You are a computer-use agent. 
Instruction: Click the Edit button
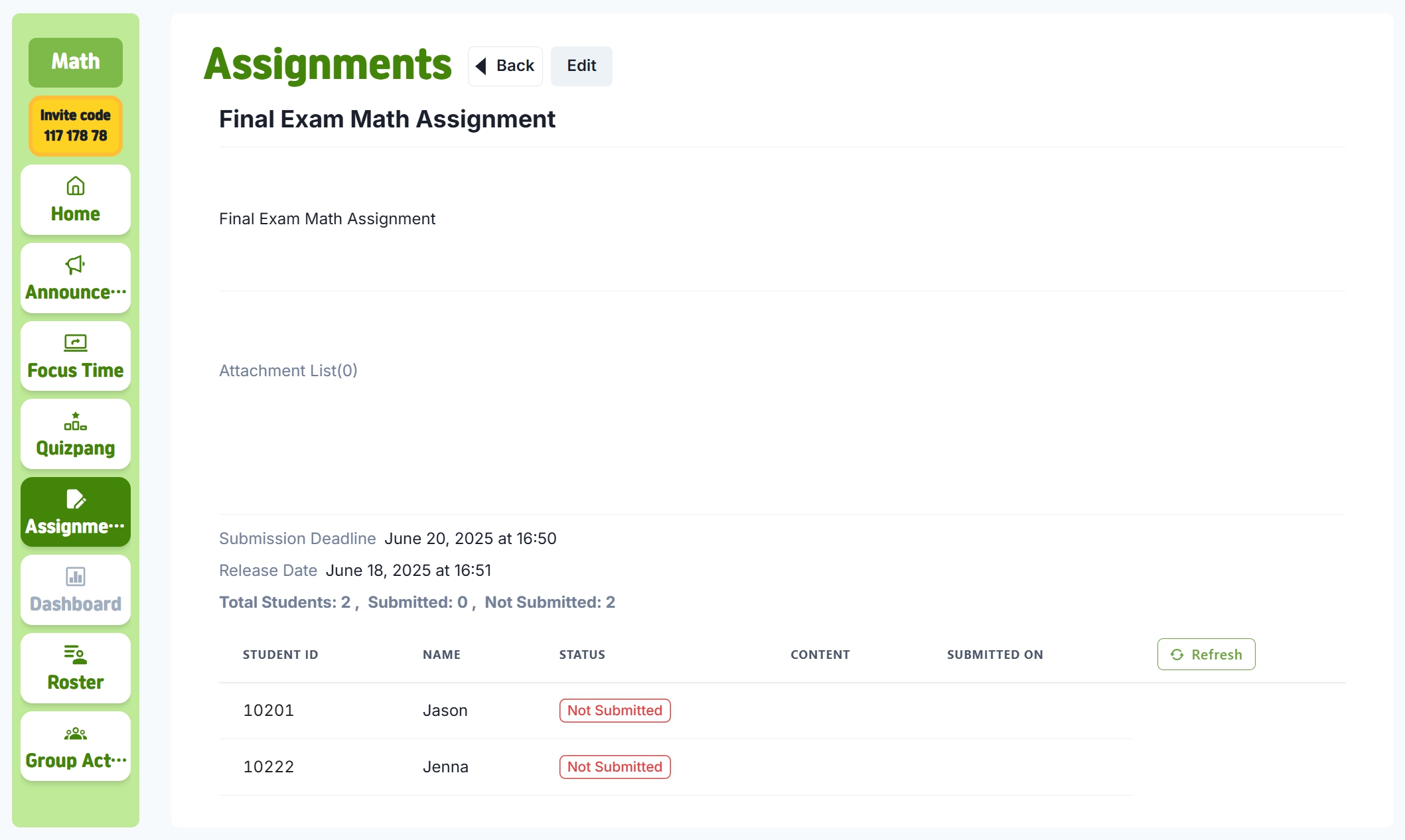[x=581, y=66]
